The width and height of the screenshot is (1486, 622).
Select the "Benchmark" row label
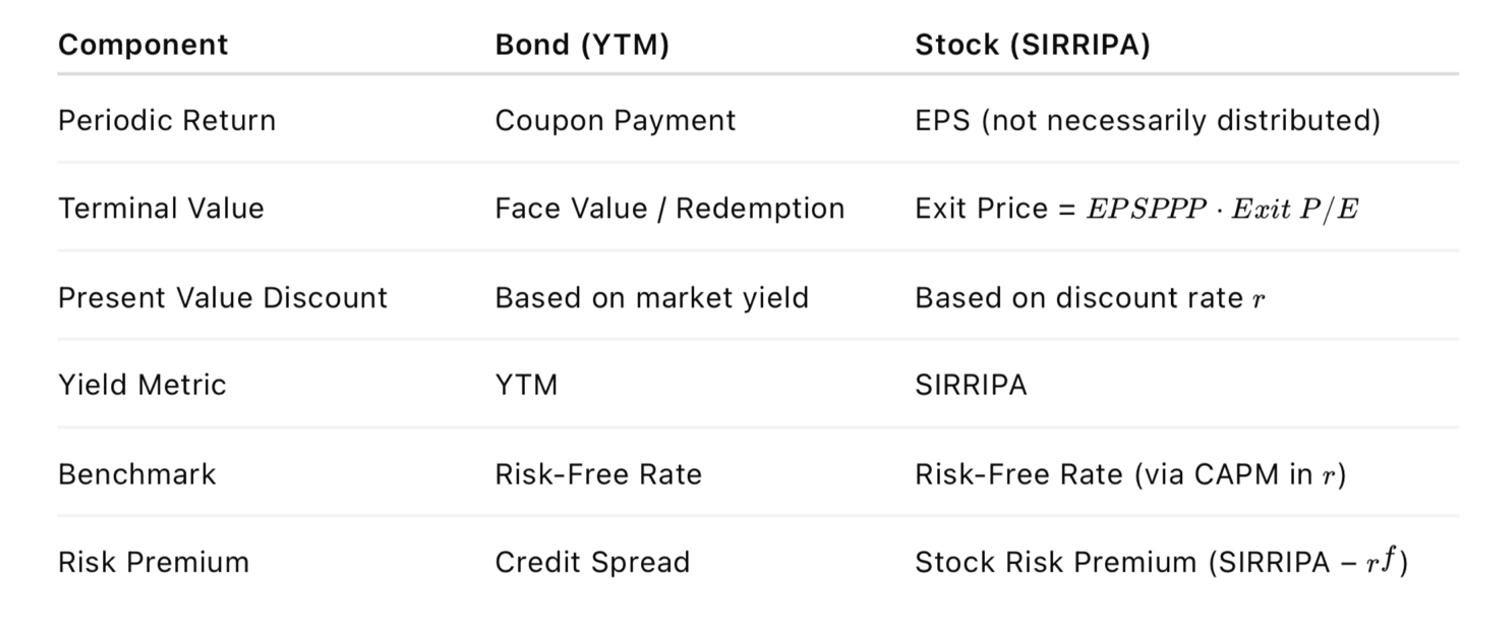coord(137,473)
